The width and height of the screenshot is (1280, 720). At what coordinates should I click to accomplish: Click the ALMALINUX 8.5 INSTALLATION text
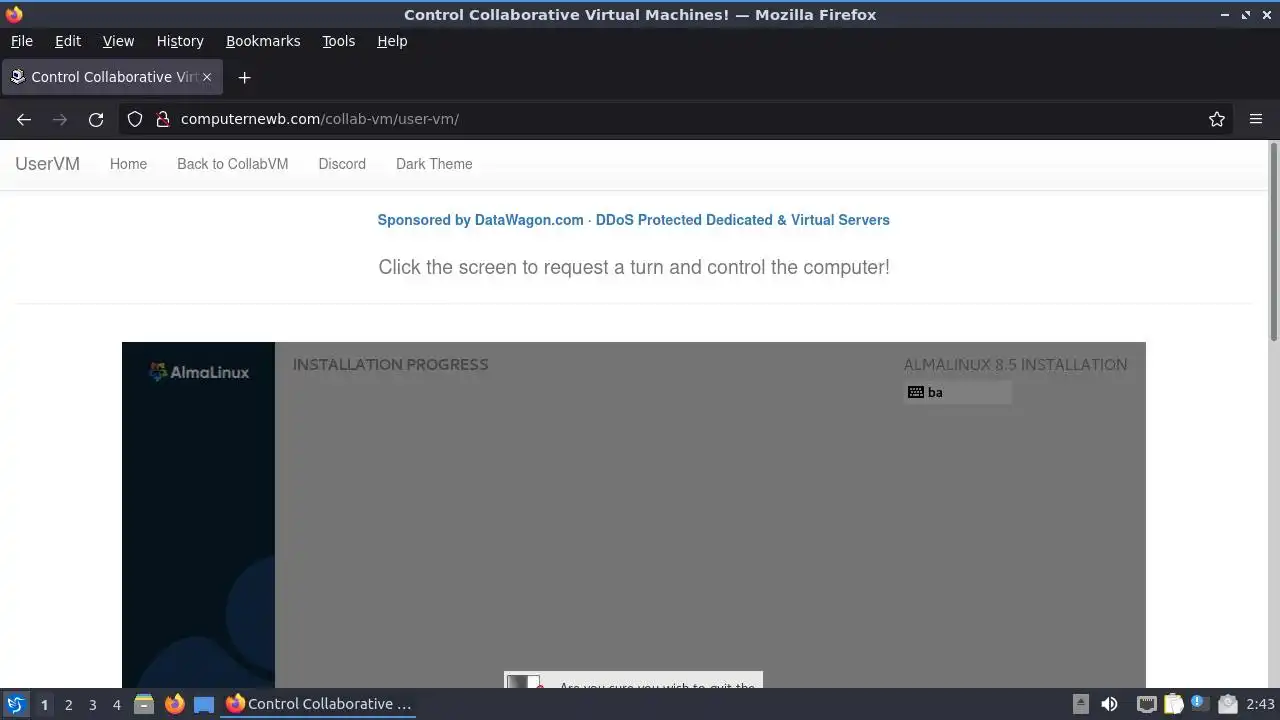click(1015, 364)
